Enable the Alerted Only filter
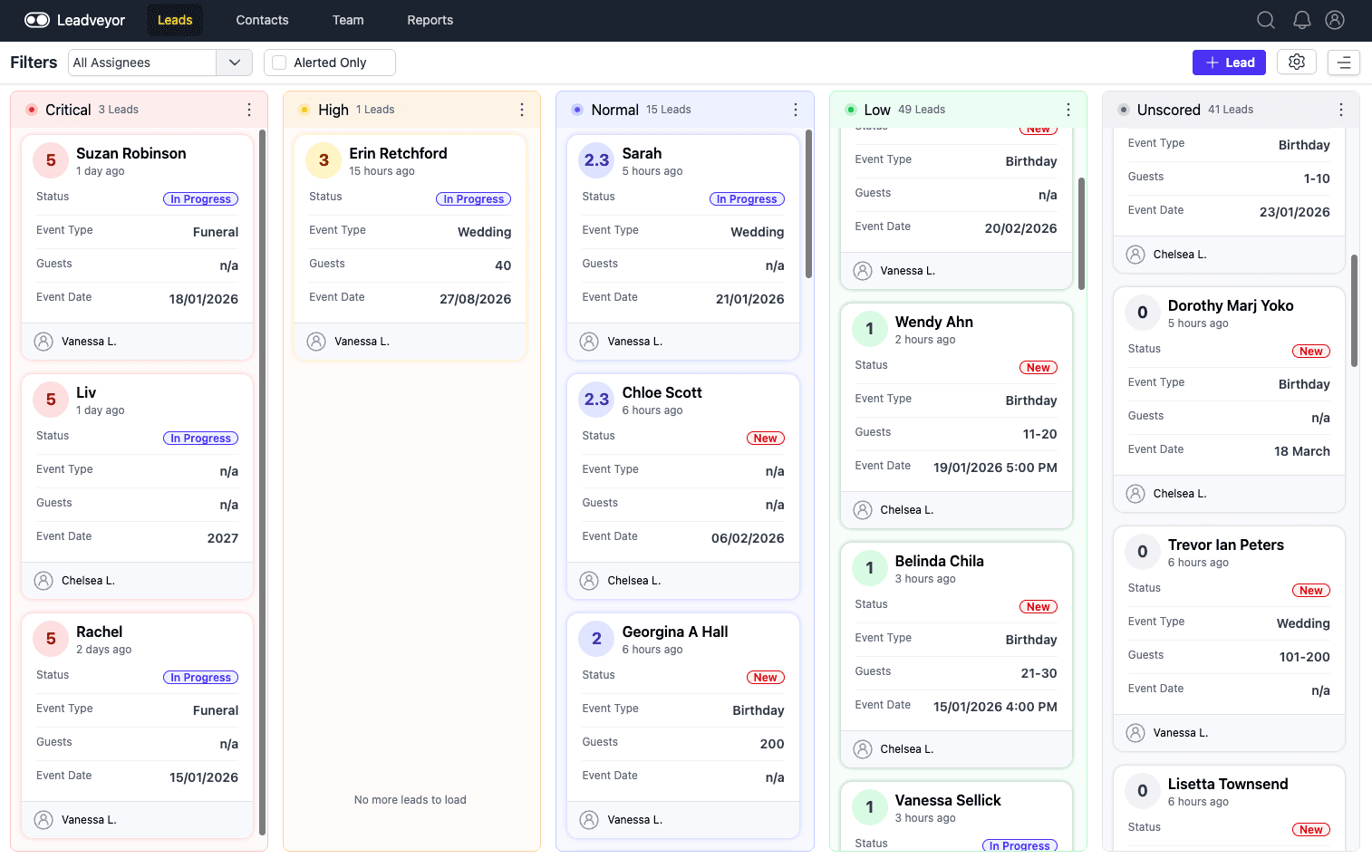 278,62
